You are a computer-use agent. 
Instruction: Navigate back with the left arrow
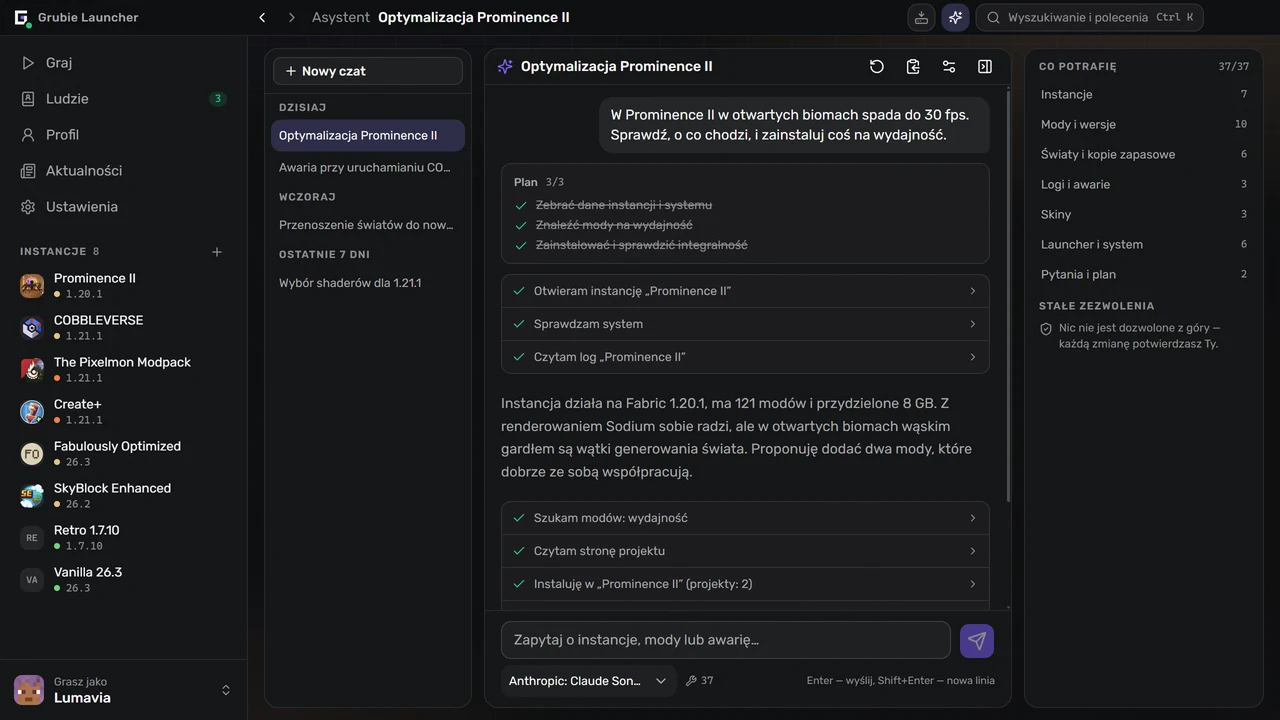[x=262, y=17]
